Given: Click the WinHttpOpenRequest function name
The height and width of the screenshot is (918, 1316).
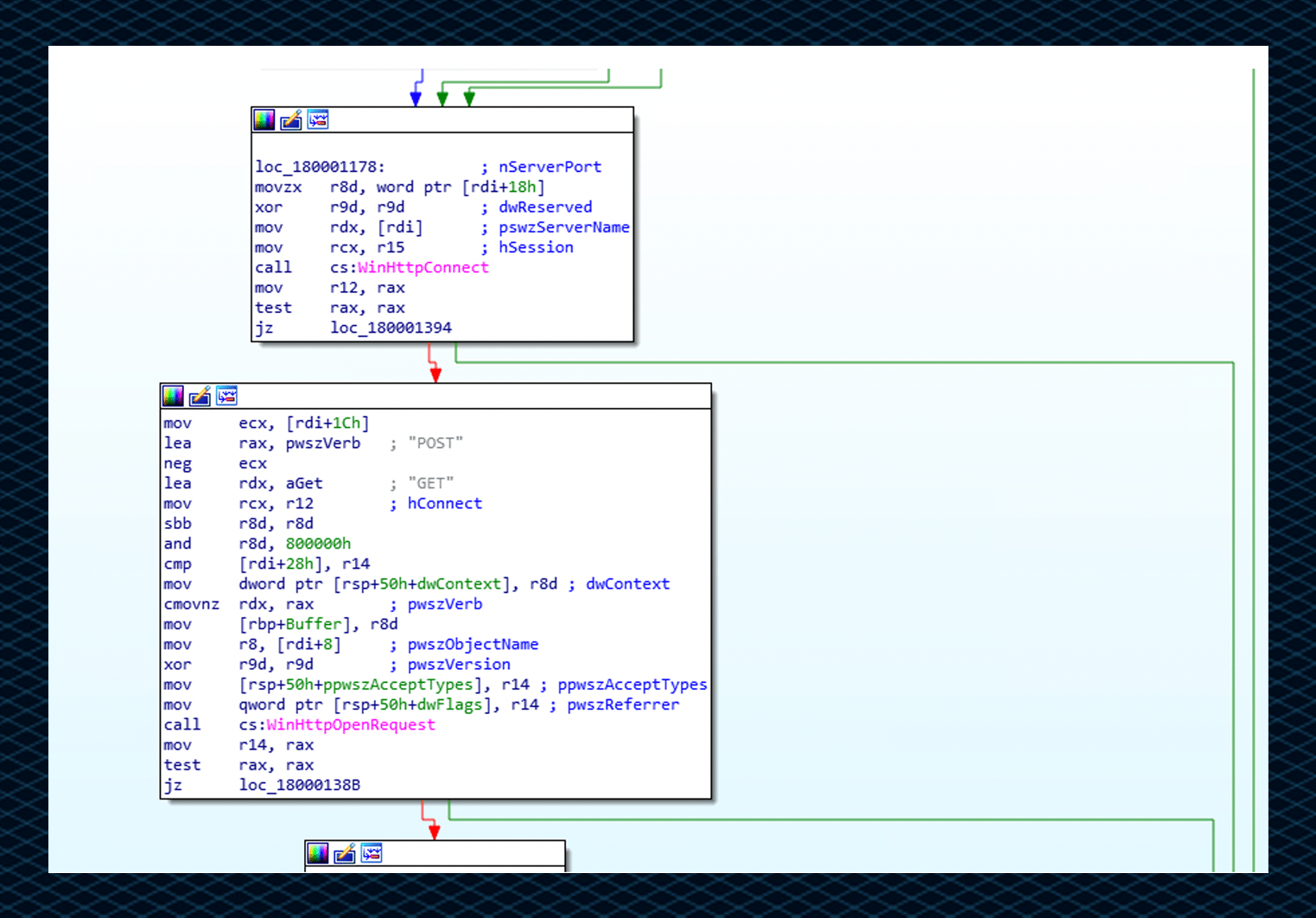Looking at the screenshot, I should coord(351,724).
